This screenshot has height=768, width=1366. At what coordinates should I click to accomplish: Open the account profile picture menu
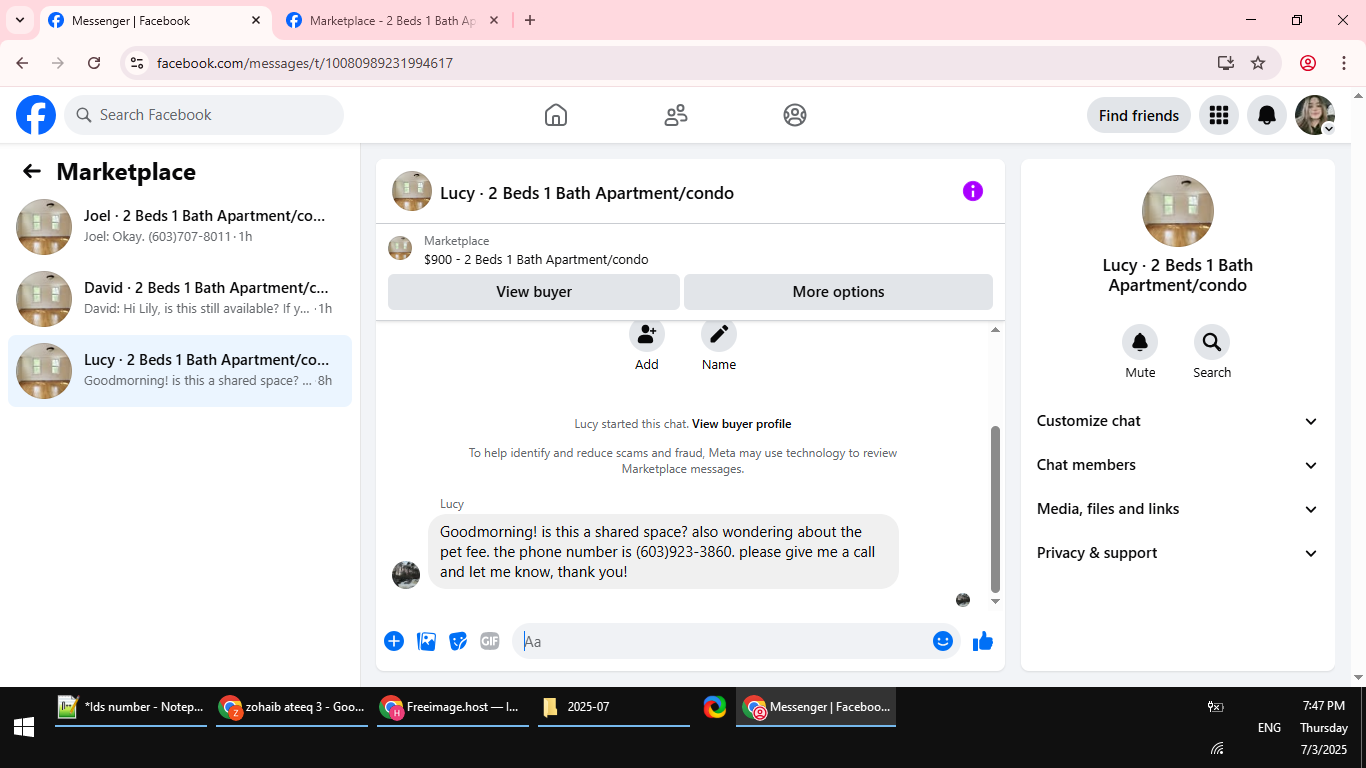click(x=1315, y=115)
